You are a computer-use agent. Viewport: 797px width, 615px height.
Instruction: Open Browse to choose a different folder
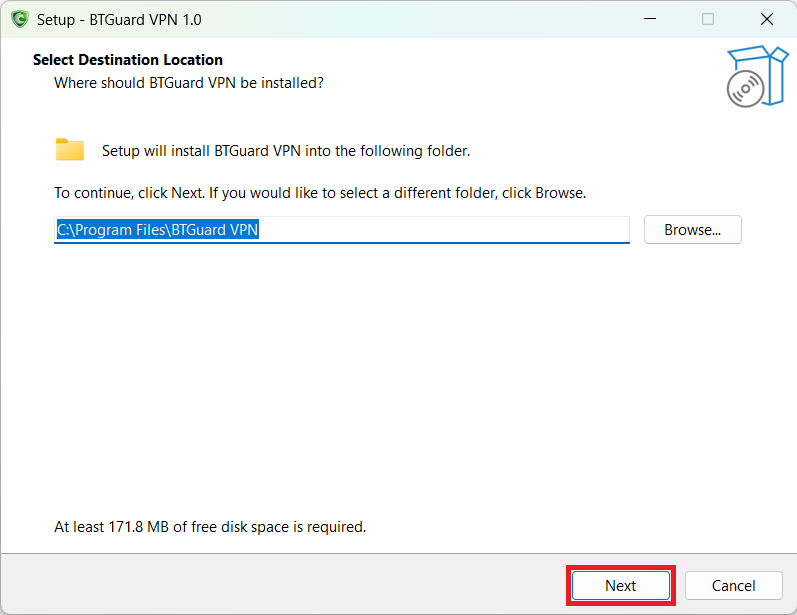pyautogui.click(x=692, y=229)
